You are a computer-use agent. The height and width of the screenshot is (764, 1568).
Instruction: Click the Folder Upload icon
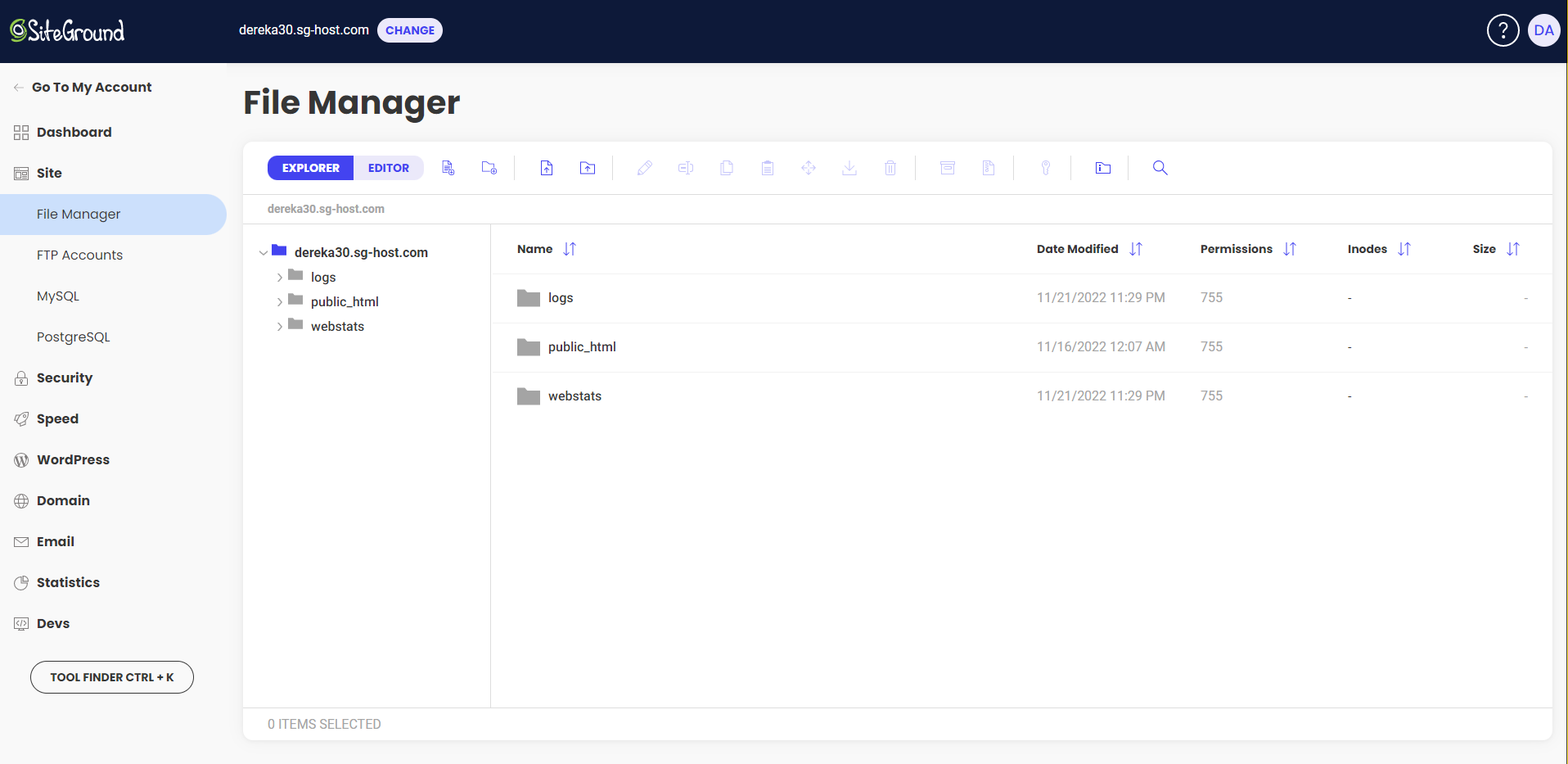point(588,168)
